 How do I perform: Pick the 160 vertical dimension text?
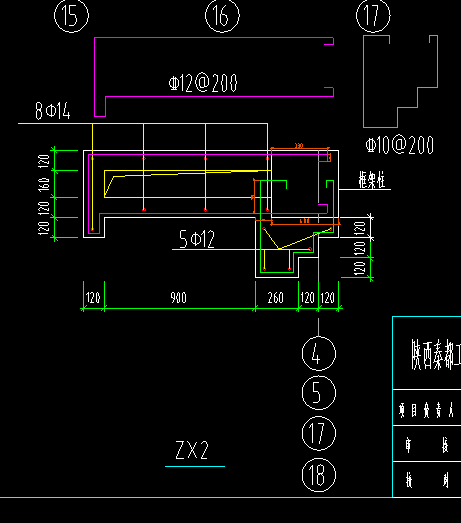tap(44, 184)
